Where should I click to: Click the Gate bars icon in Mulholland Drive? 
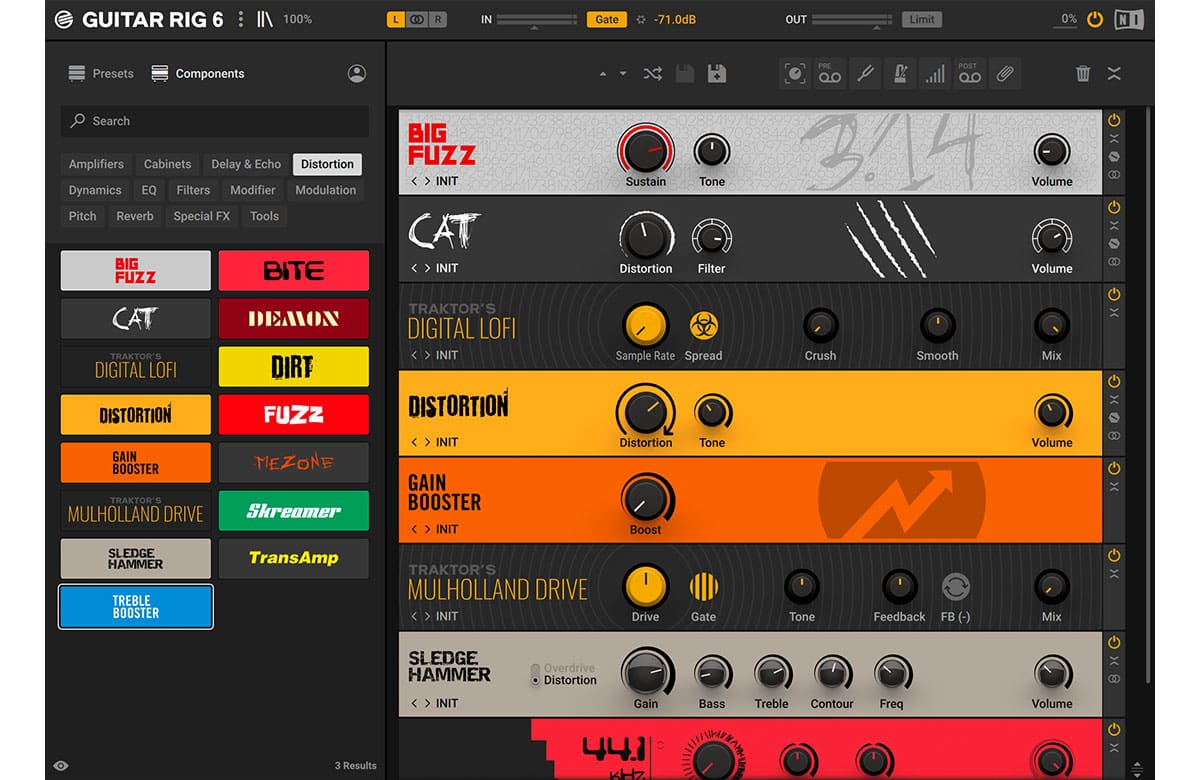[704, 587]
